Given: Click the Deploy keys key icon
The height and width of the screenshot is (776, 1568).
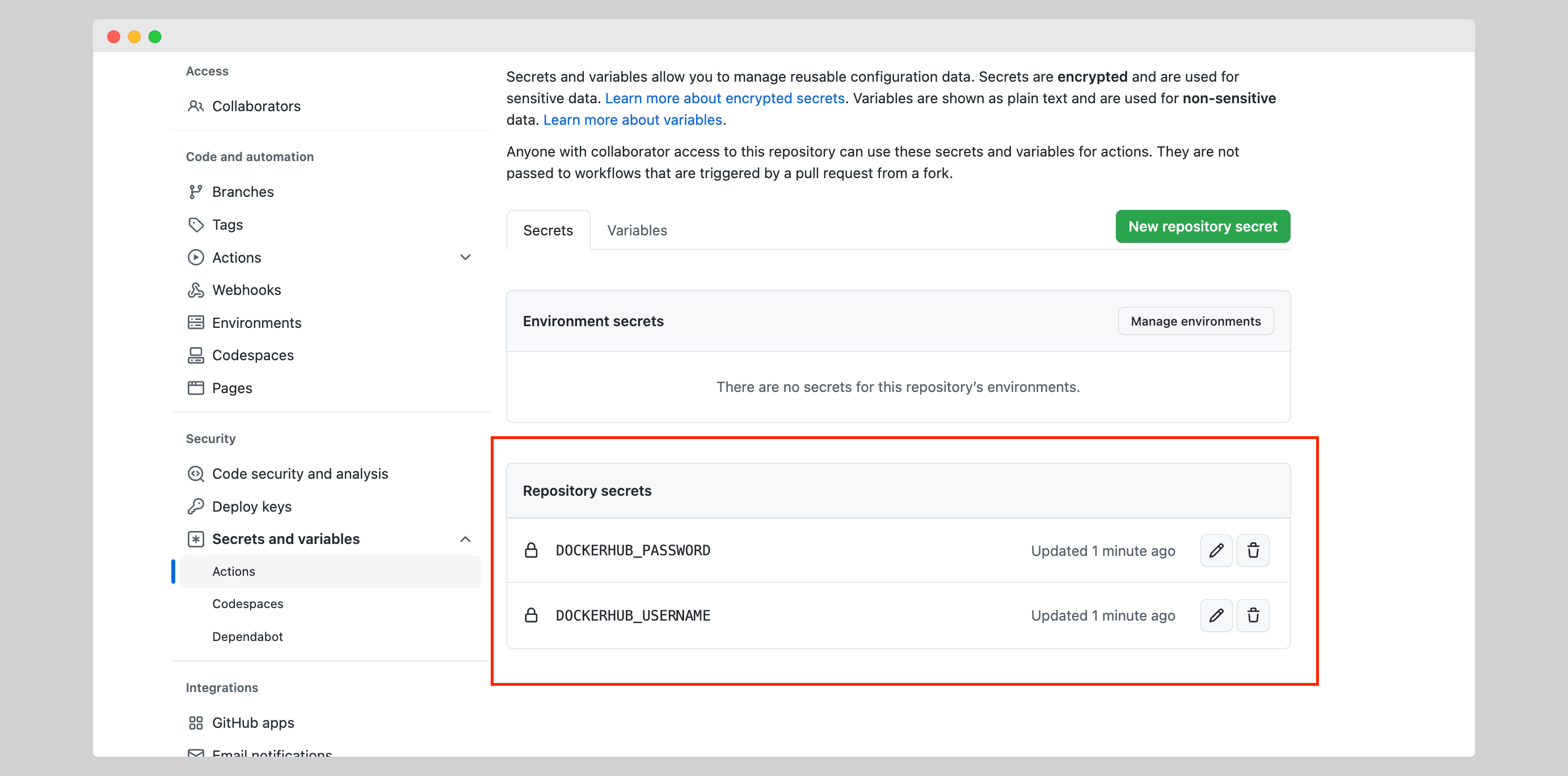Looking at the screenshot, I should [195, 507].
